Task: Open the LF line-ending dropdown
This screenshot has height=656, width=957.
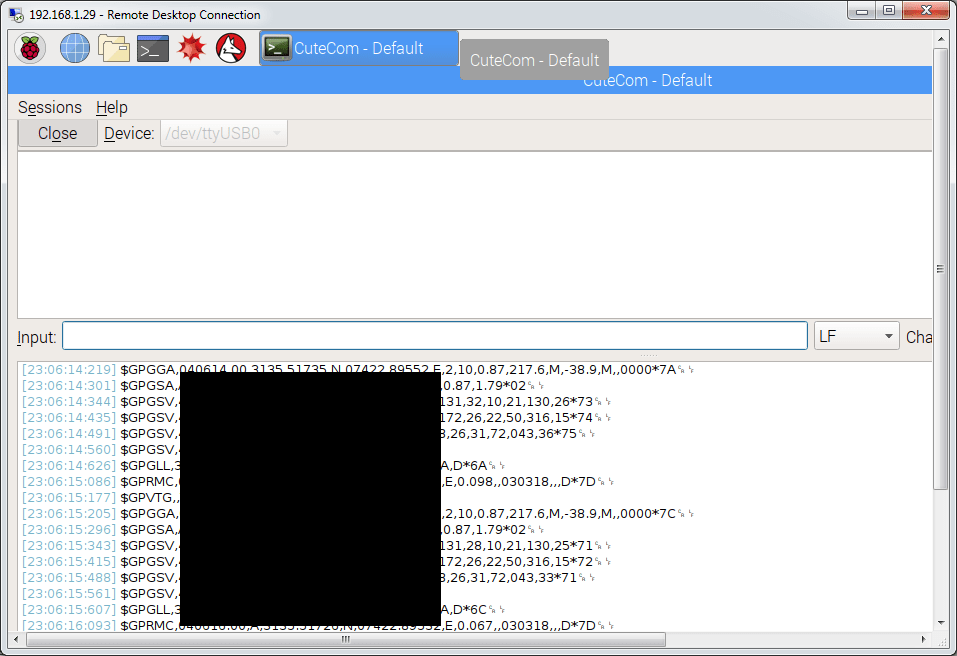Action: pyautogui.click(x=856, y=336)
